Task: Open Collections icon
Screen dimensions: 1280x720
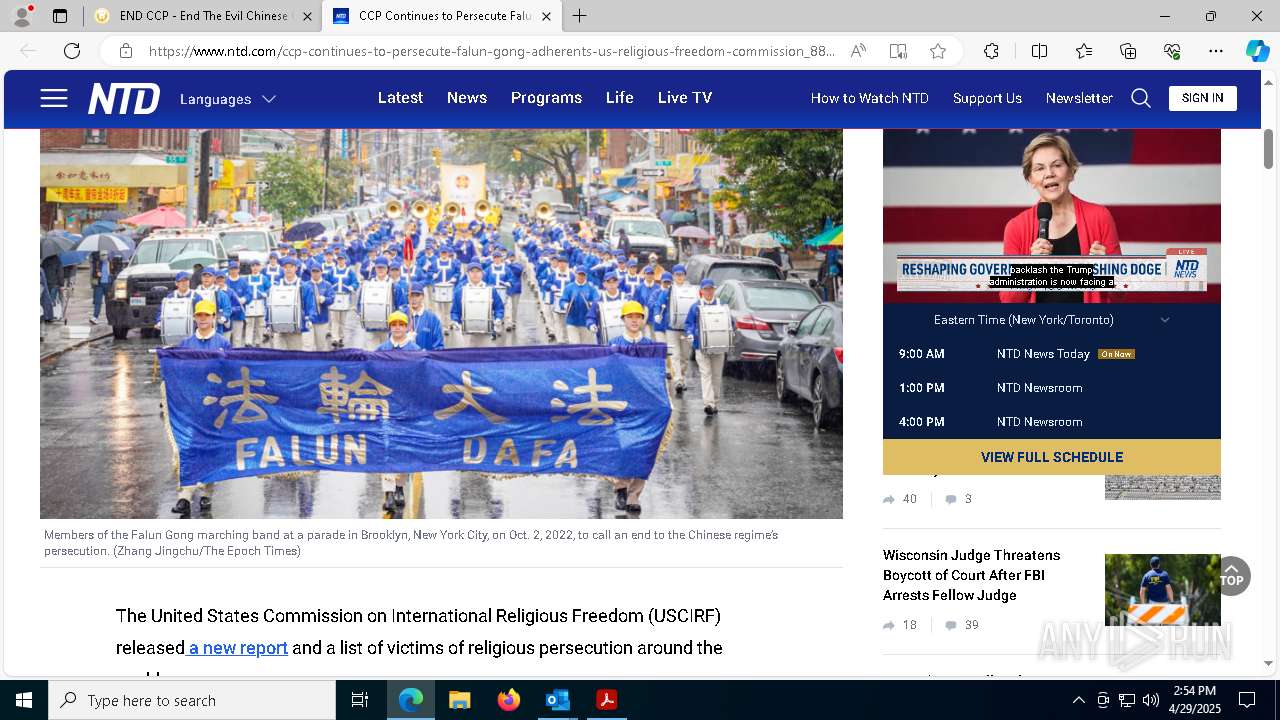Action: [x=1128, y=51]
